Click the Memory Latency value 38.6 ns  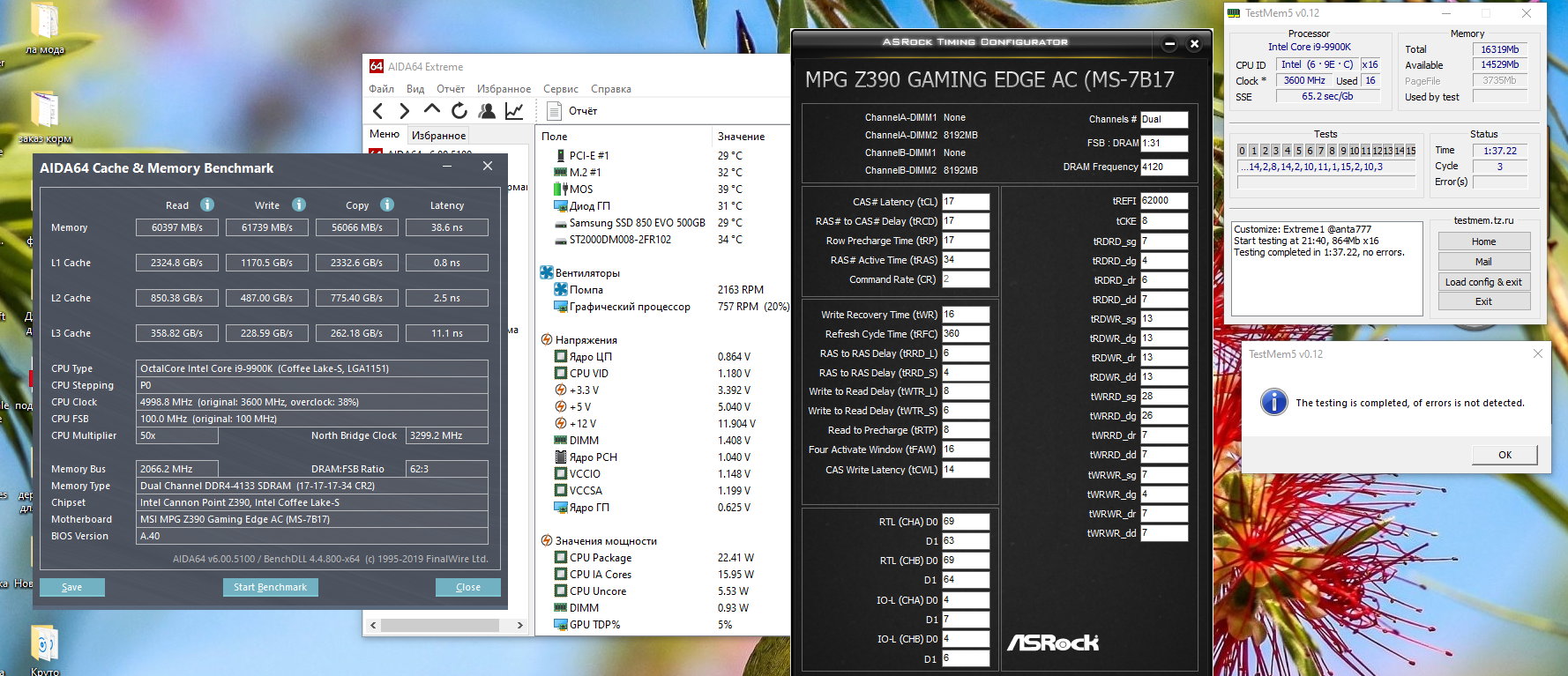(x=447, y=227)
